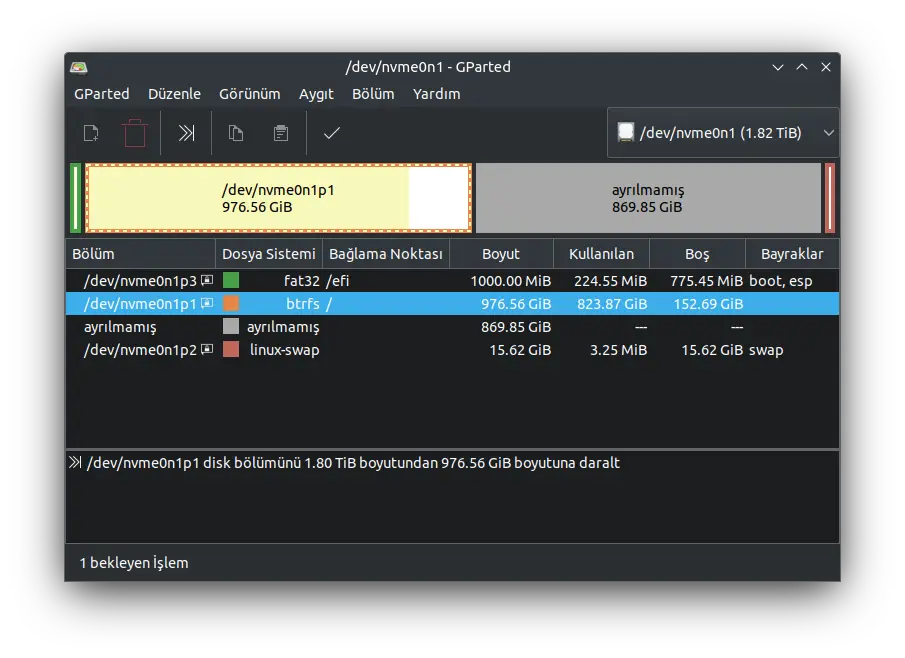Open the /dev/nvme0n1 device dropdown
The height and width of the screenshot is (658, 905).
723,133
